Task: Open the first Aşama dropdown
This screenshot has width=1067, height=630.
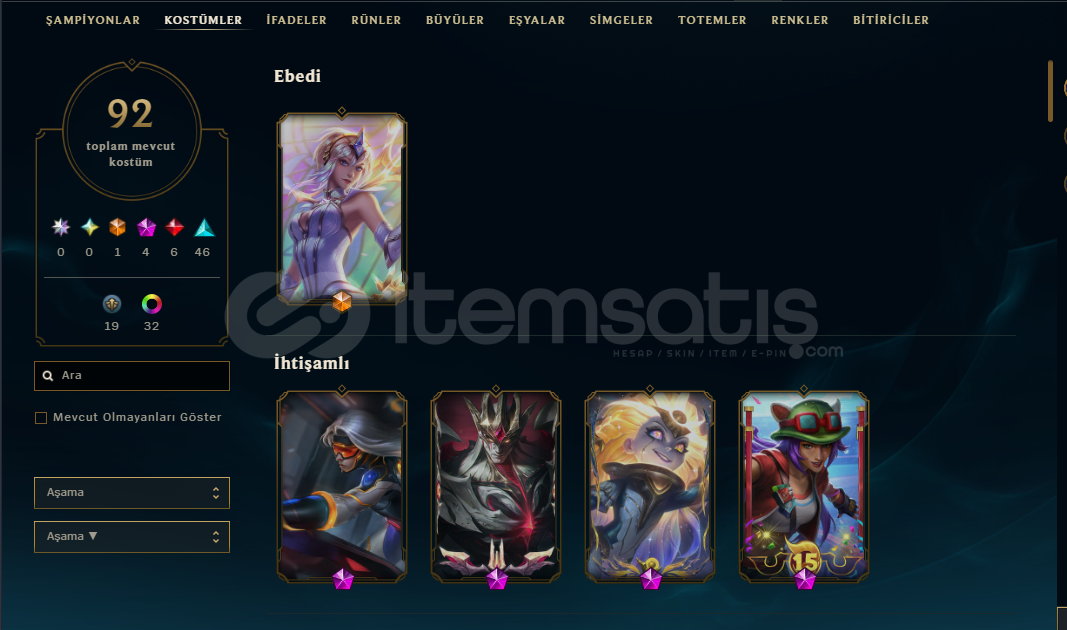Action: pyautogui.click(x=132, y=493)
